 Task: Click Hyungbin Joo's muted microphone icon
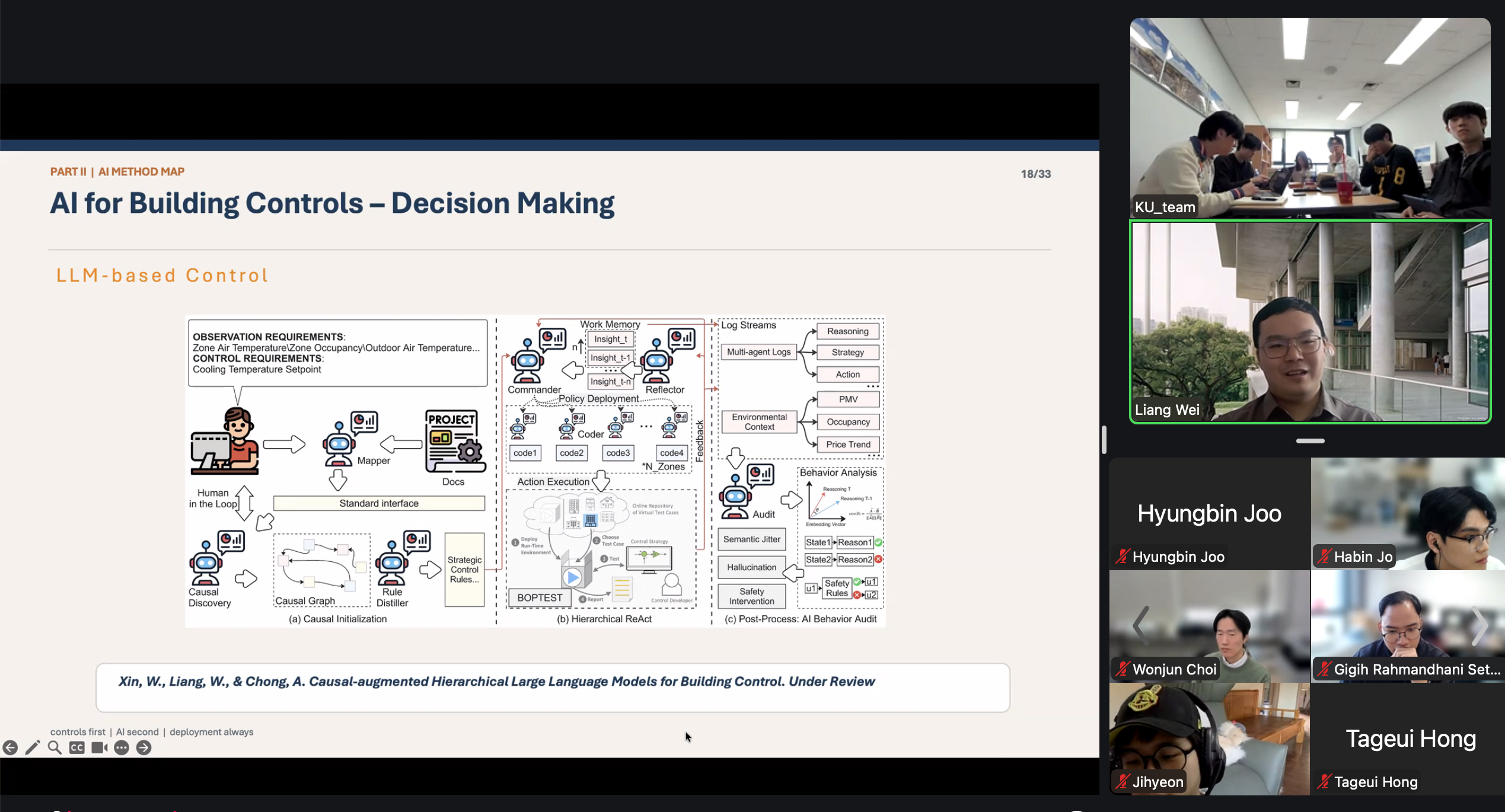(x=1122, y=557)
